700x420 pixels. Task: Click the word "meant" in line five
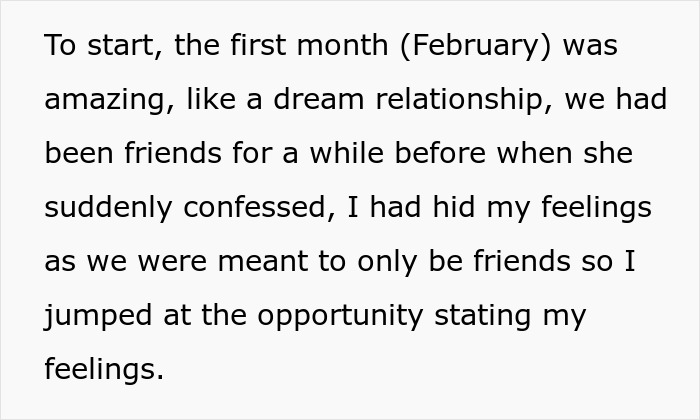262,262
